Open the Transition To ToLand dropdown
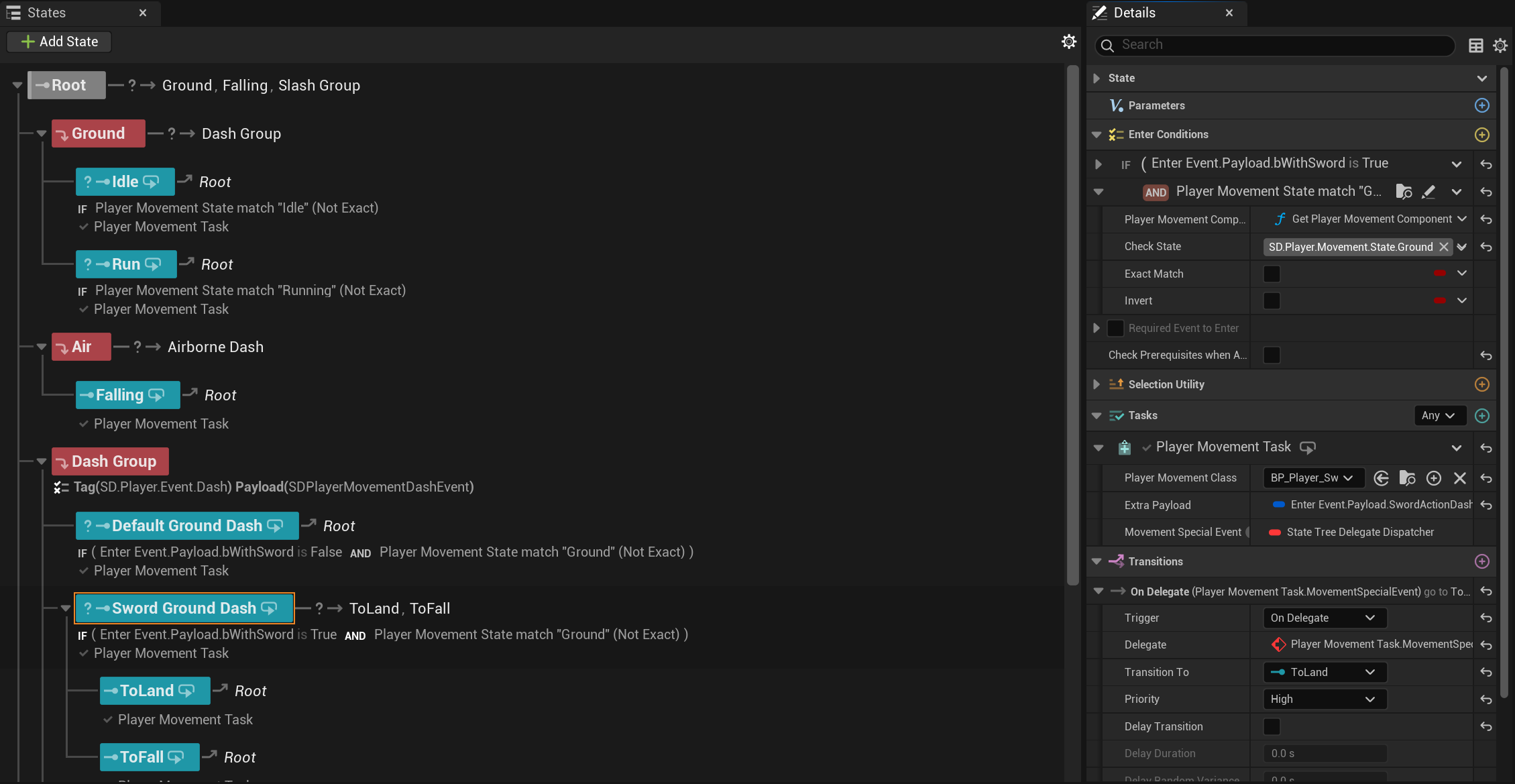 coord(1324,672)
